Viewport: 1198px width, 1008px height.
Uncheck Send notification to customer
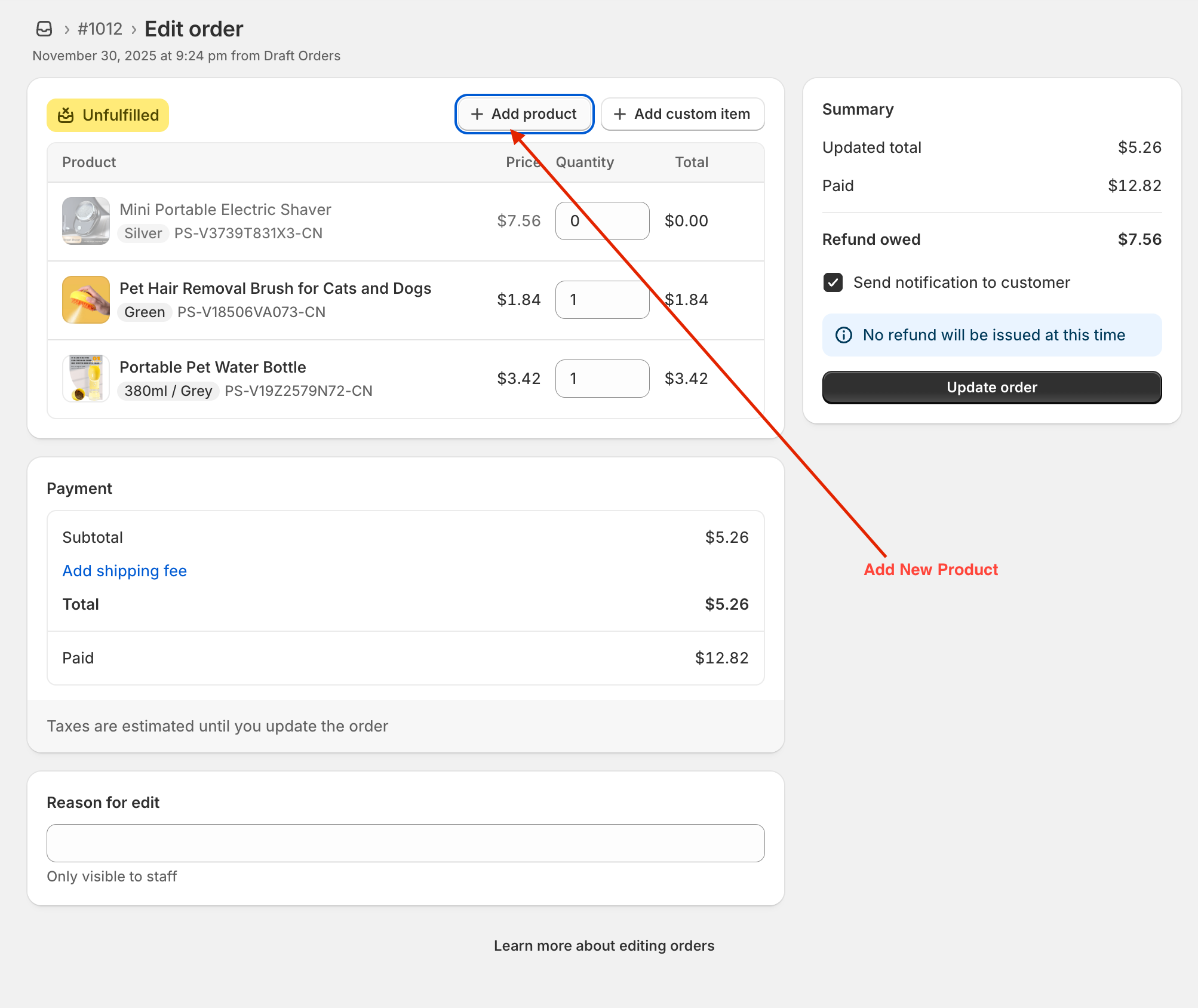(x=833, y=282)
